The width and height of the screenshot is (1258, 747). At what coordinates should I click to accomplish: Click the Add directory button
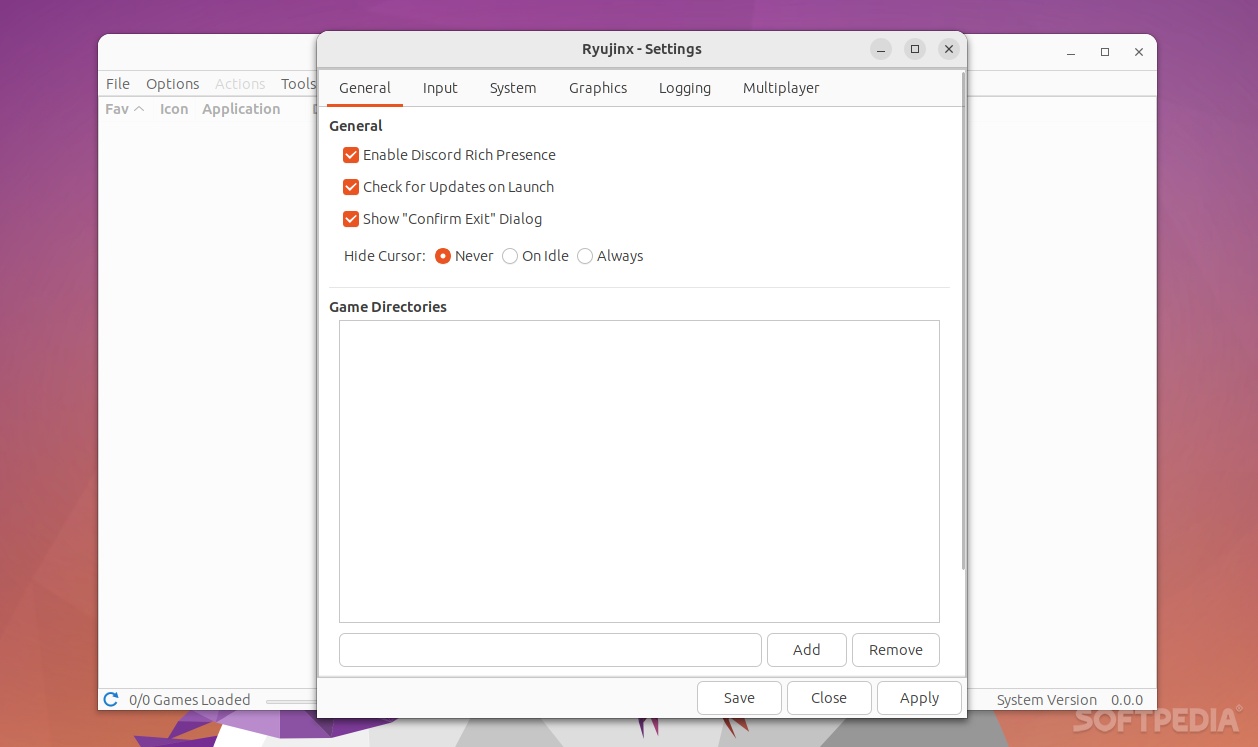coord(806,649)
